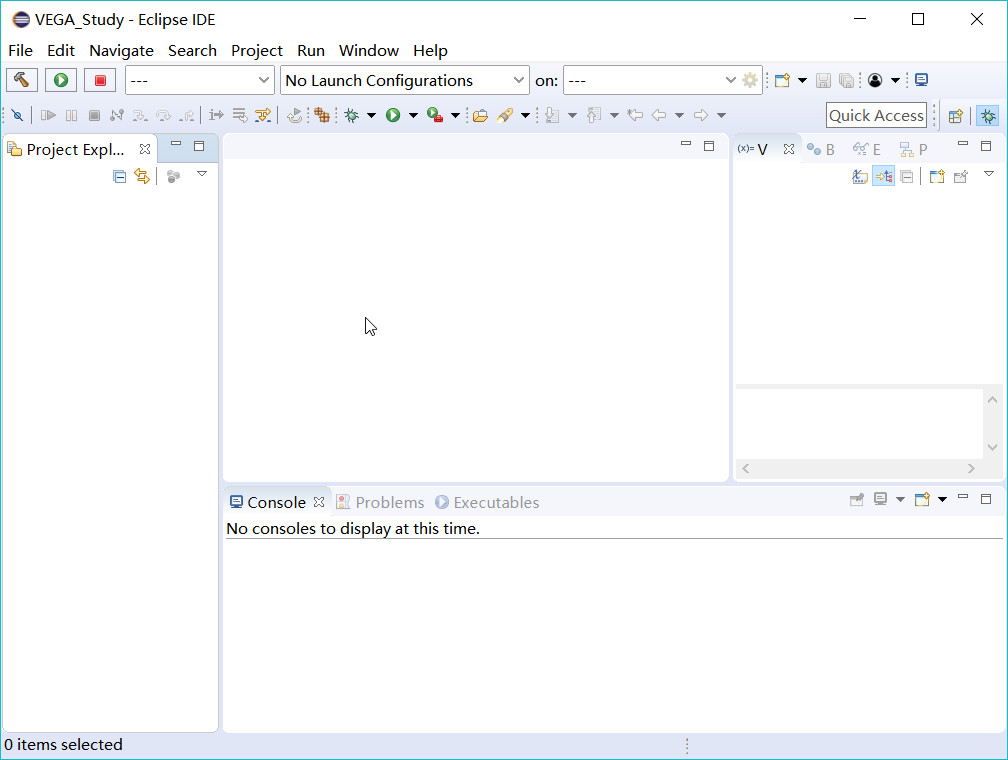Expand the New wizard dropdown arrow
This screenshot has height=760, width=1008.
(x=802, y=80)
